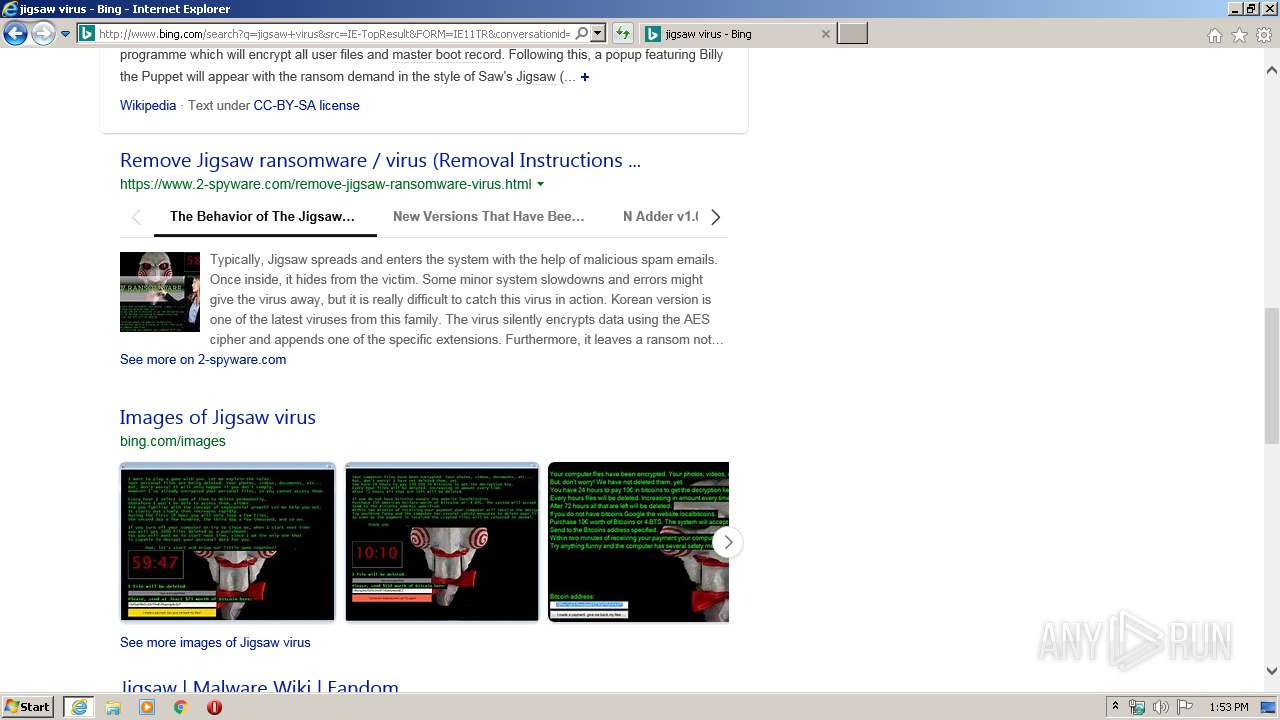
Task: Focus the address bar URL field
Action: pyautogui.click(x=334, y=34)
